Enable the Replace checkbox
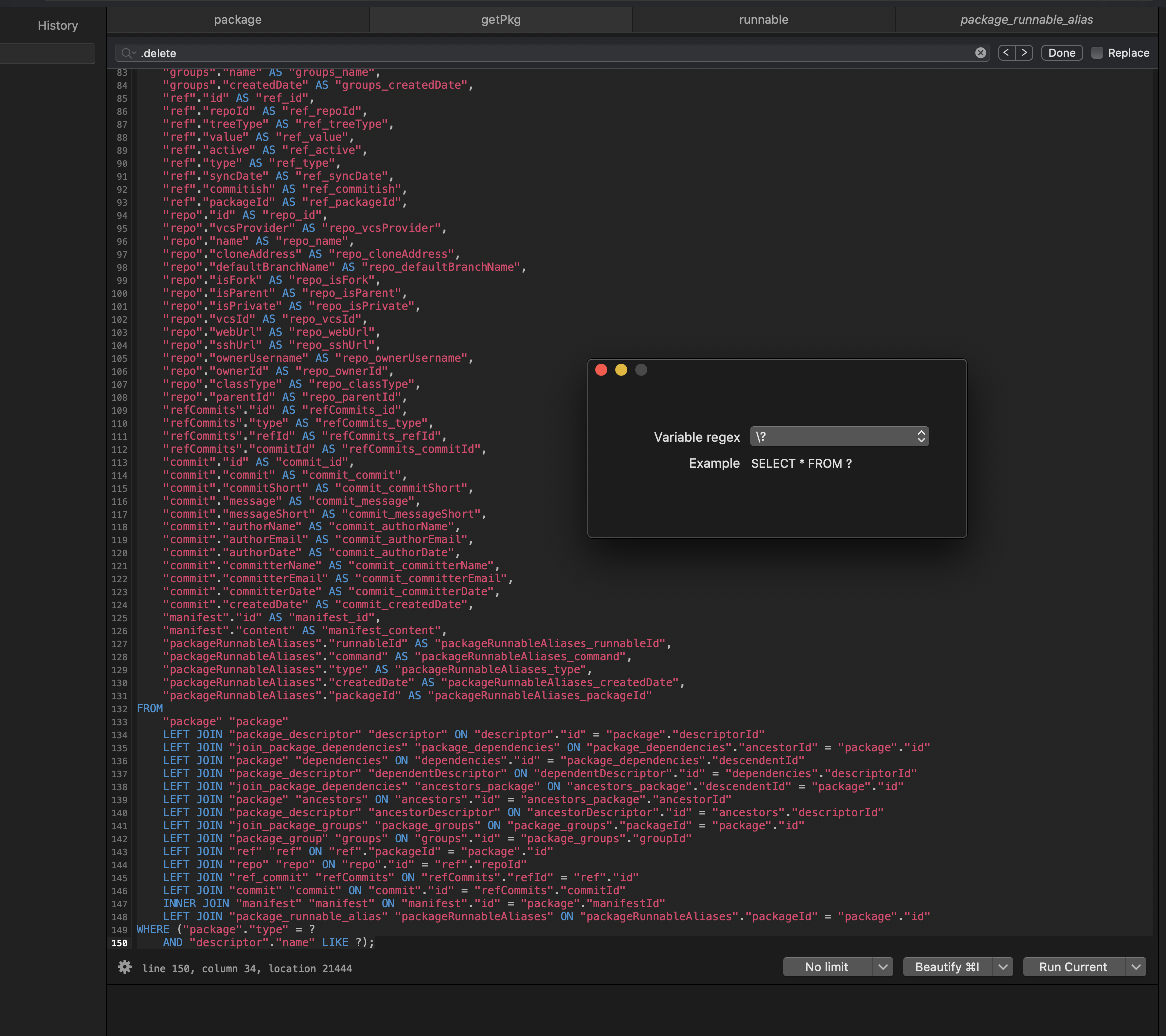Screen dimensions: 1166x1036 point(1097,53)
